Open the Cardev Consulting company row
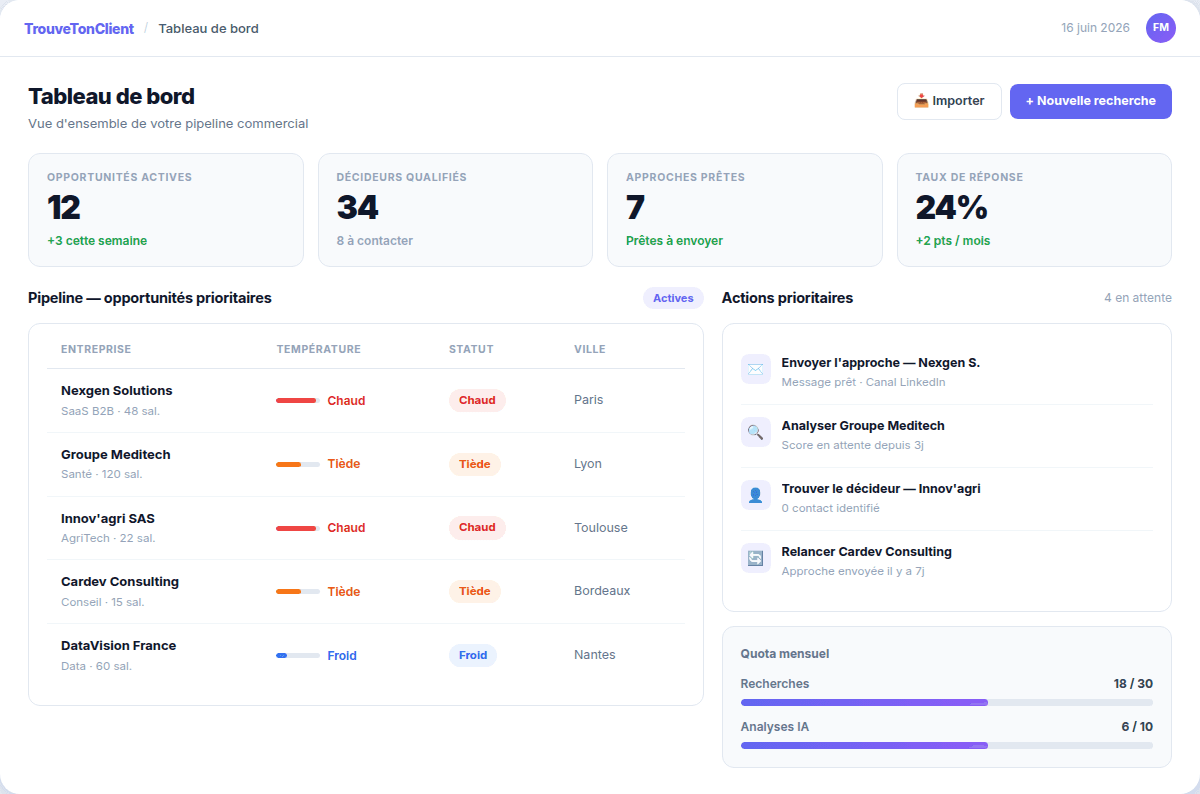 [x=366, y=591]
